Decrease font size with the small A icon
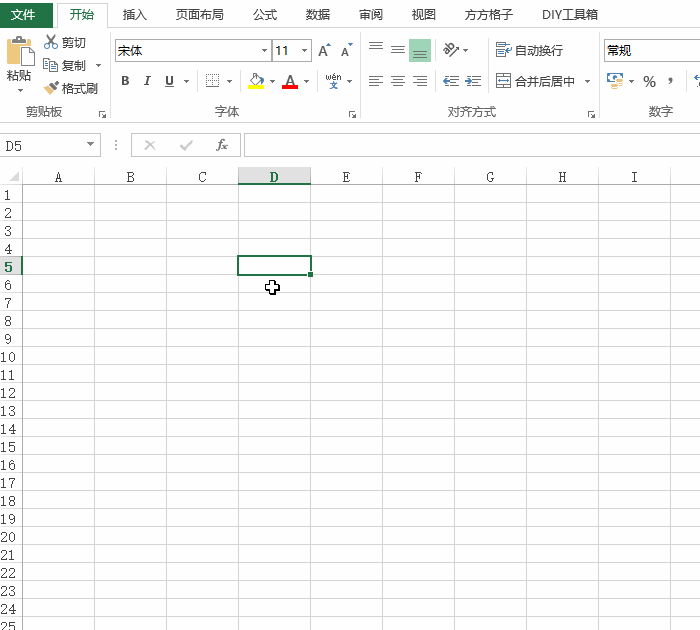The image size is (700, 630). click(346, 50)
